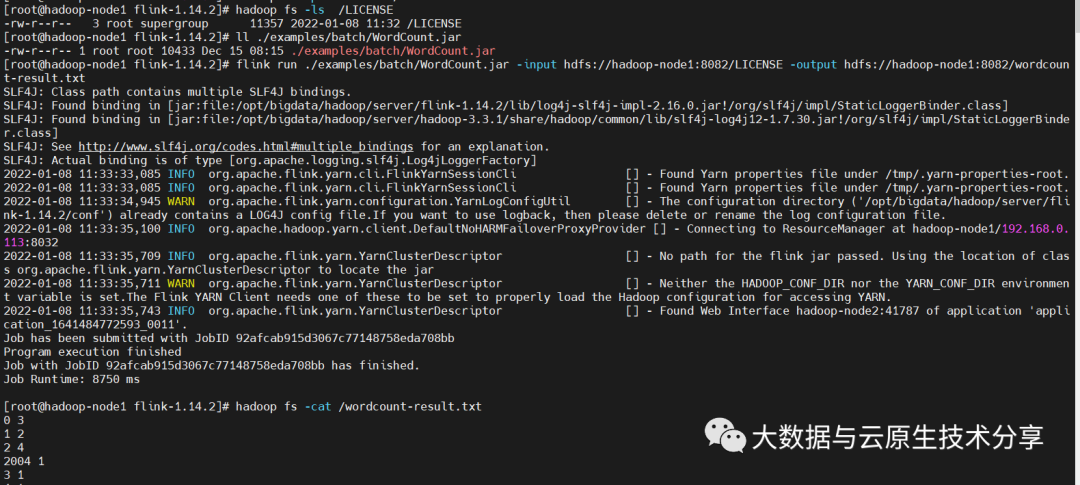Click the -output flag of the flink run command
Screen dimensions: 1080x485
coord(813,65)
